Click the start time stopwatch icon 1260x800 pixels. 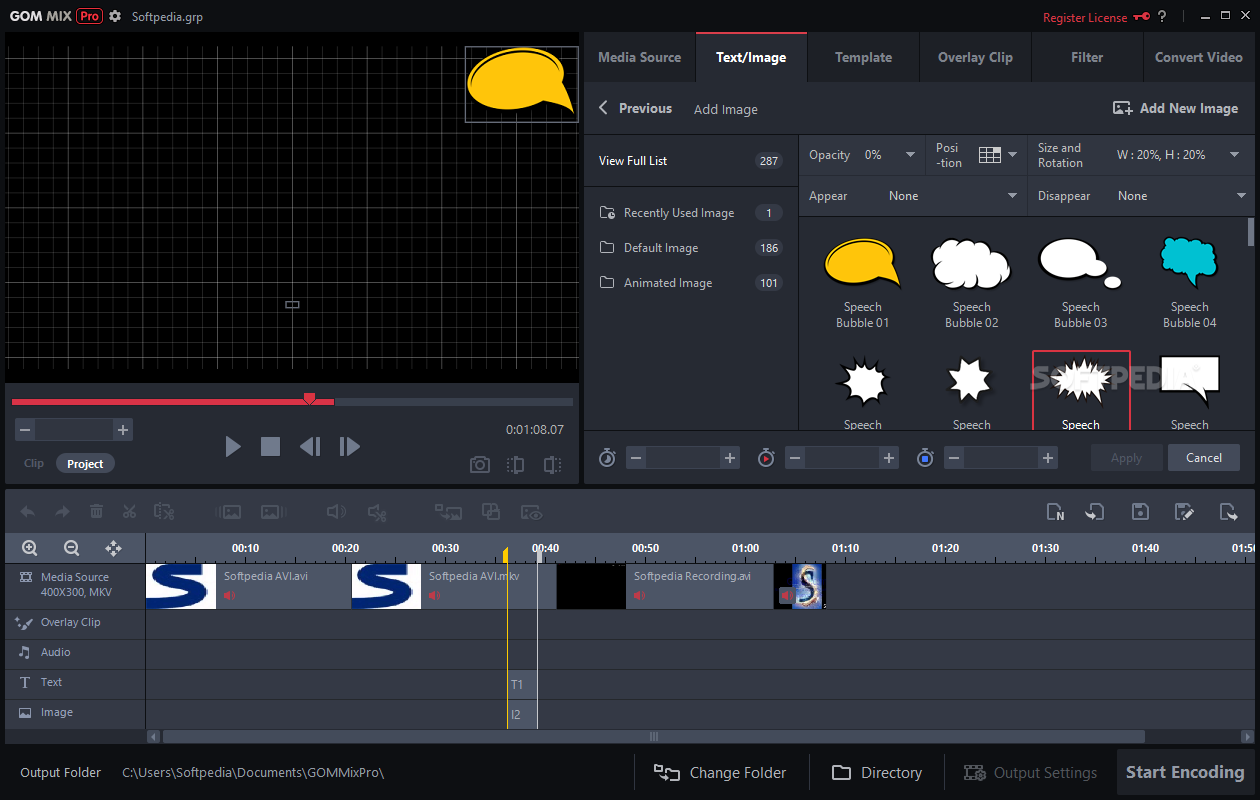(607, 458)
